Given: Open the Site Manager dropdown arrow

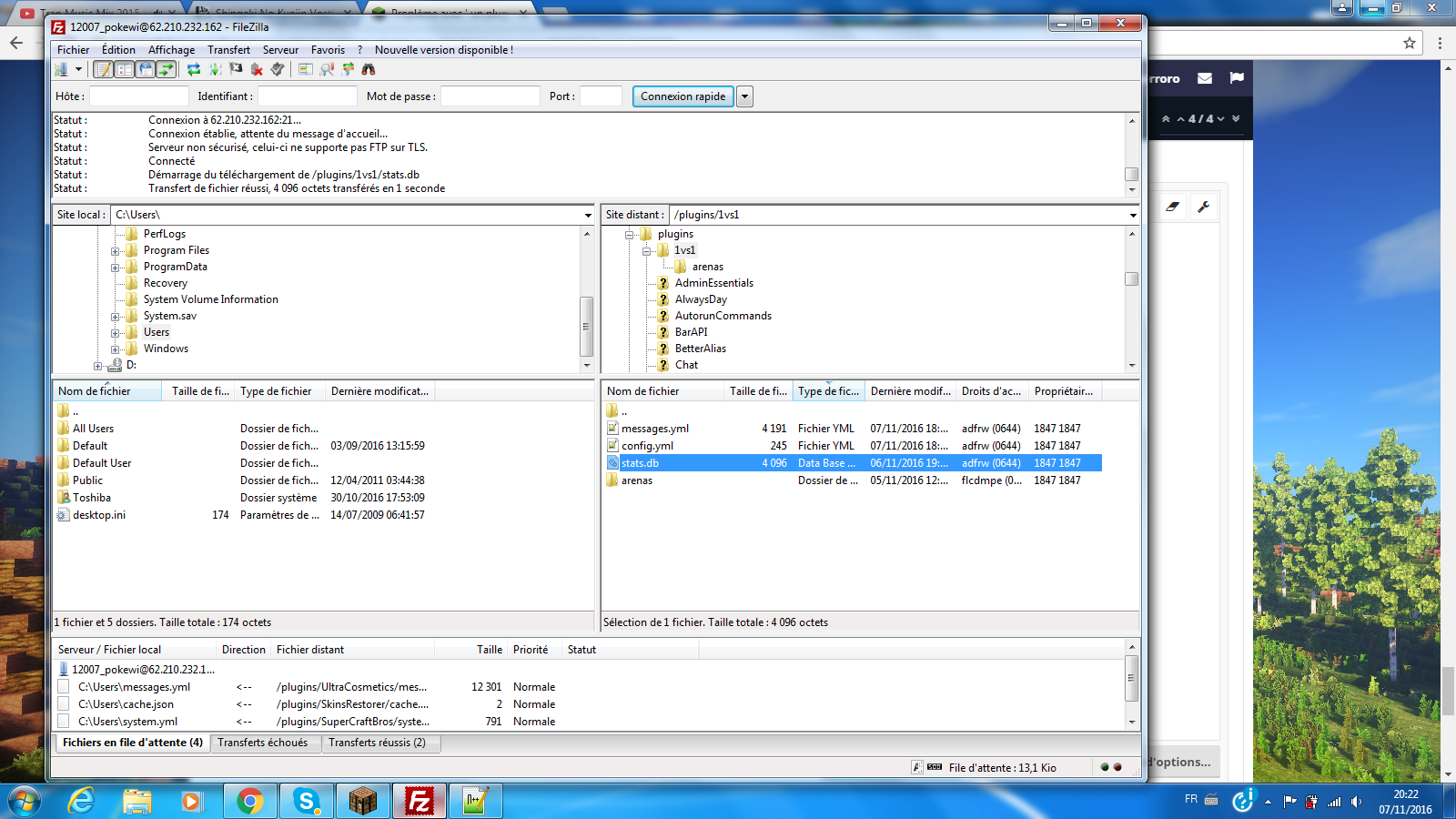Looking at the screenshot, I should click(x=78, y=69).
